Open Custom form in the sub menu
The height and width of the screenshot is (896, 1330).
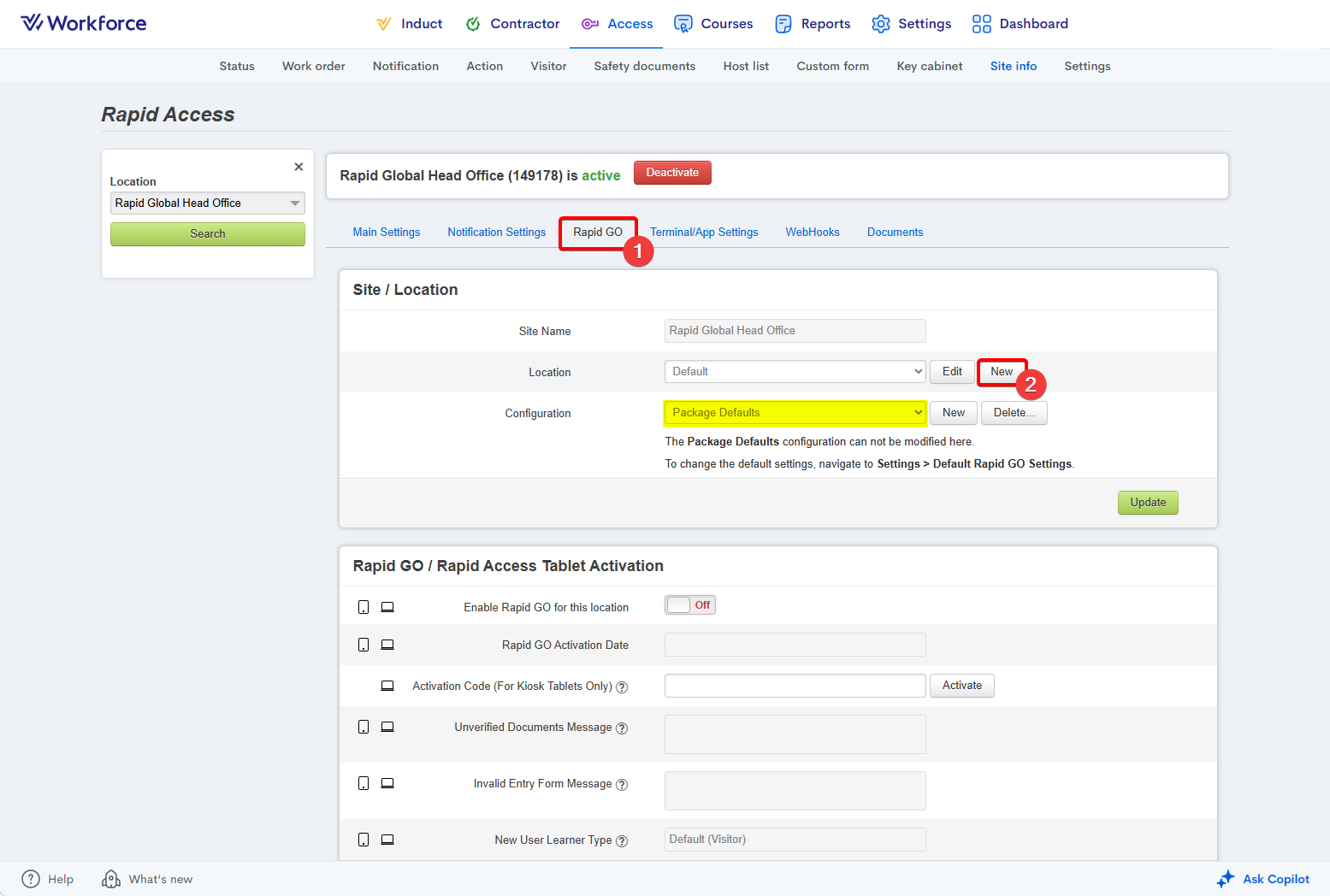pyautogui.click(x=833, y=66)
